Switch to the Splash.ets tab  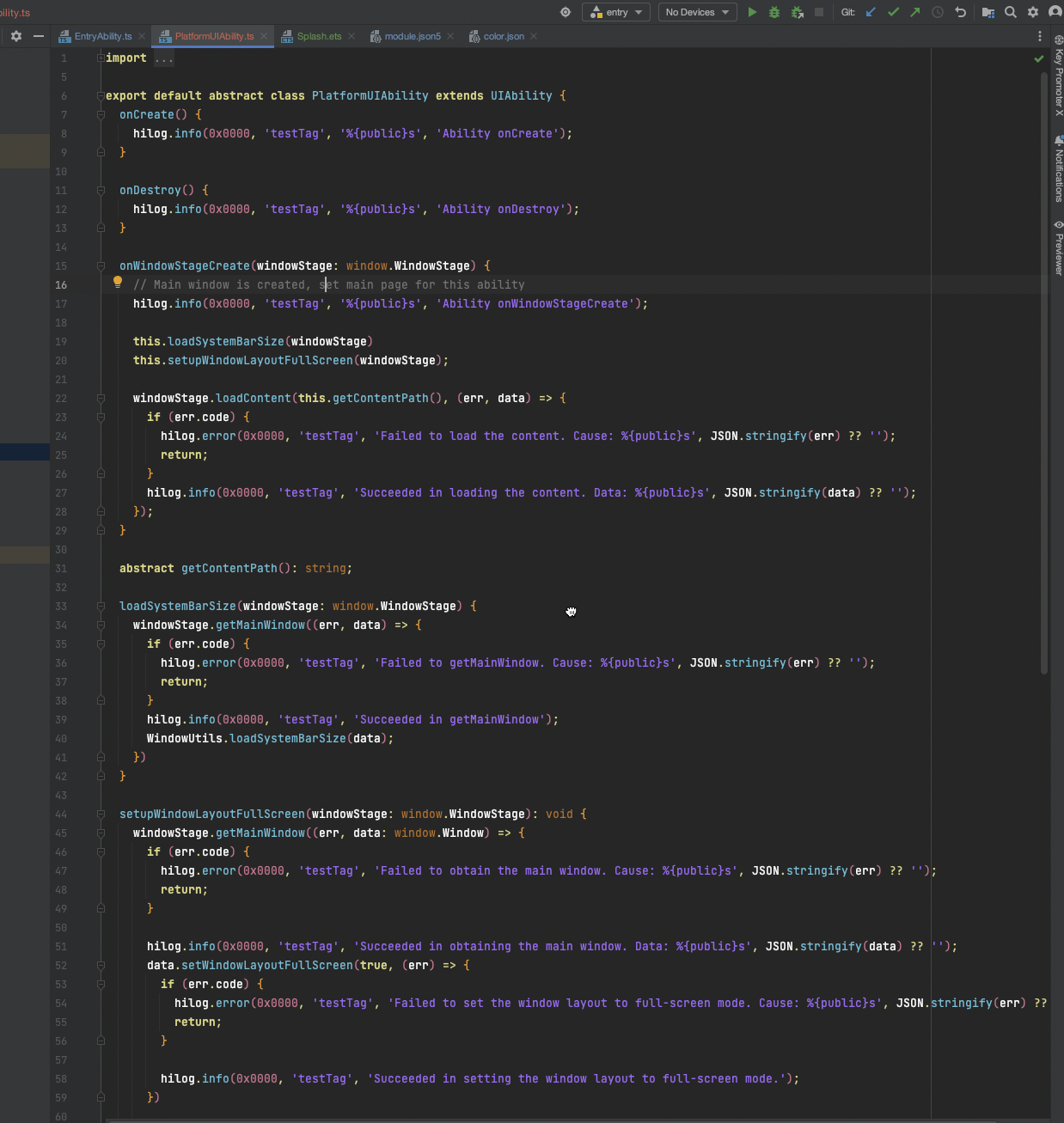coord(319,36)
